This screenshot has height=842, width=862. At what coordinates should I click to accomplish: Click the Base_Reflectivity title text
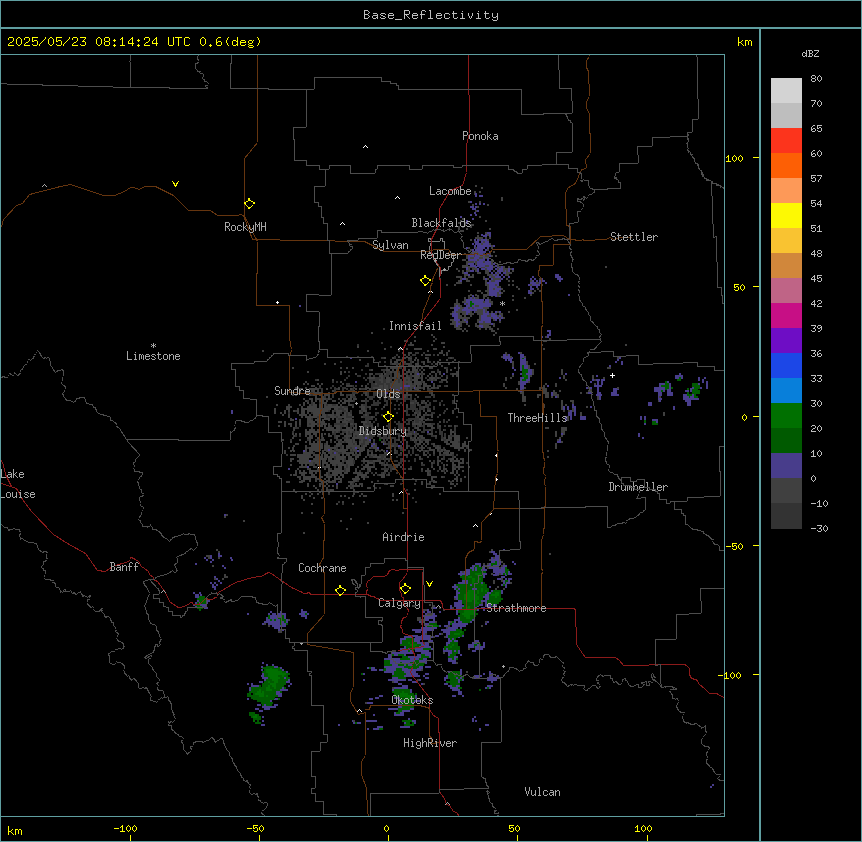431,15
